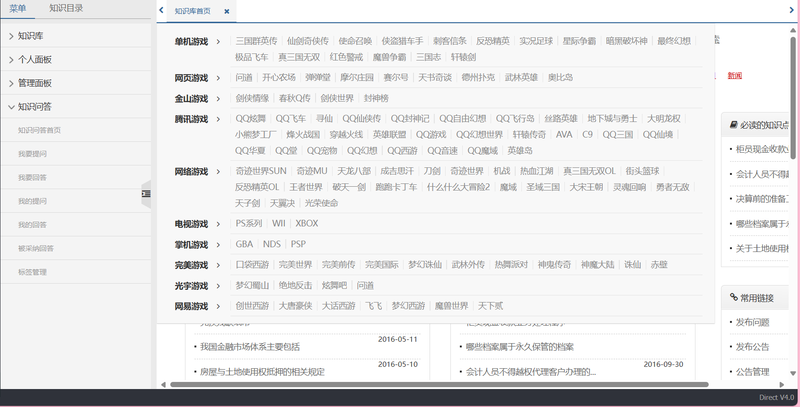Click the link icon beside 常用链接
The height and width of the screenshot is (407, 800).
pyautogui.click(x=733, y=297)
